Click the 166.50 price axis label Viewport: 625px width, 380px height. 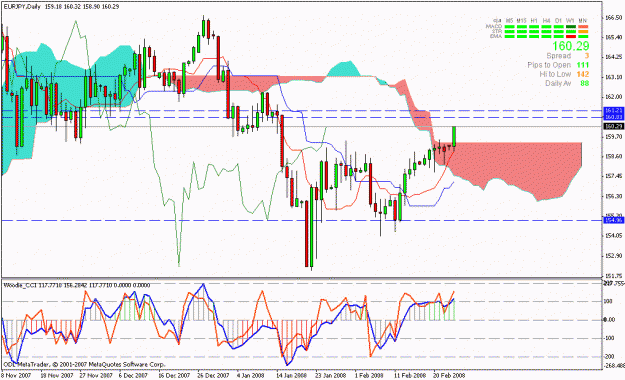(x=614, y=18)
